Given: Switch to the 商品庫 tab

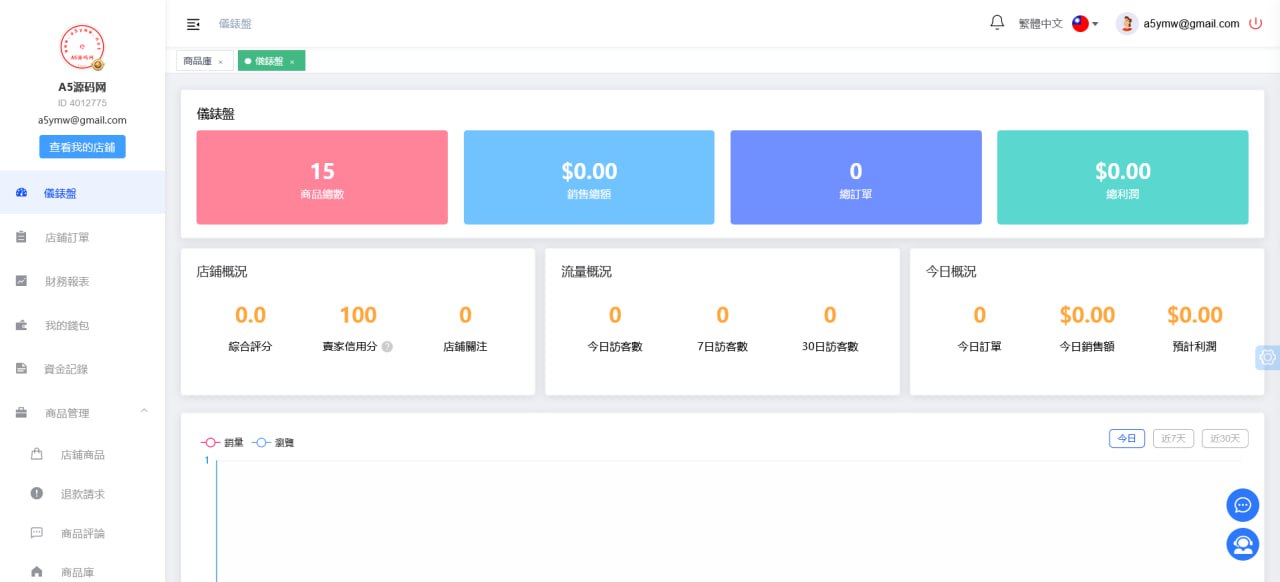Looking at the screenshot, I should click(198, 60).
